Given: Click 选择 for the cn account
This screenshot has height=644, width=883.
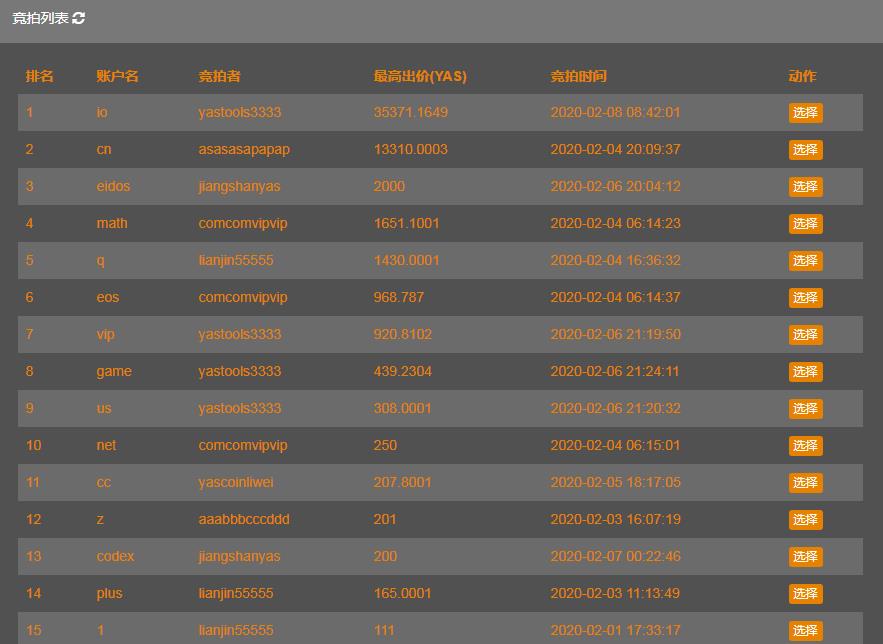Looking at the screenshot, I should [805, 150].
